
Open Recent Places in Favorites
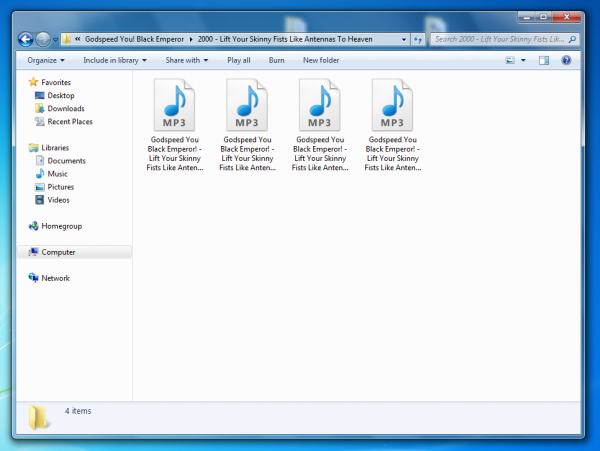[x=70, y=121]
